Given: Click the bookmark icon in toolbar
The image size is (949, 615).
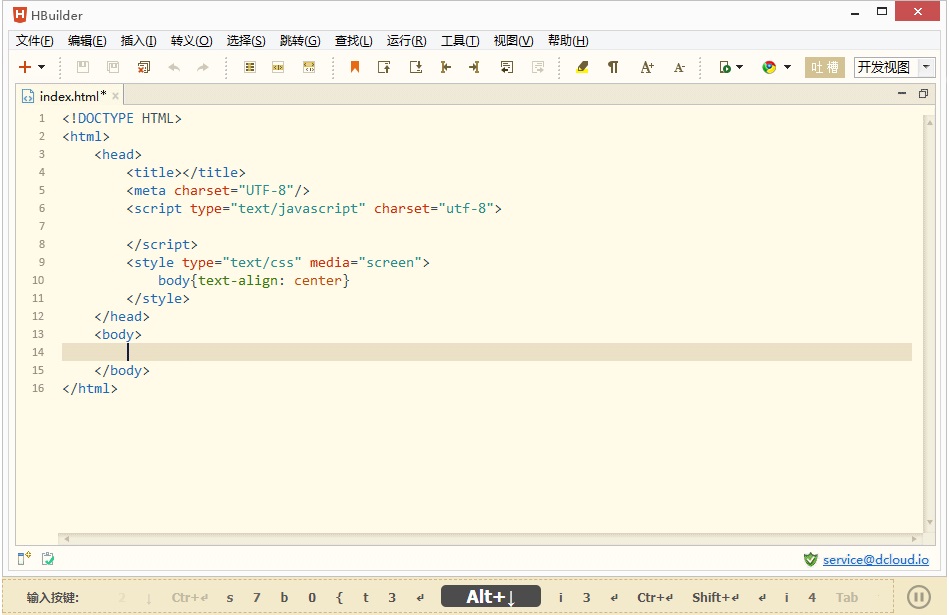Looking at the screenshot, I should 354,67.
